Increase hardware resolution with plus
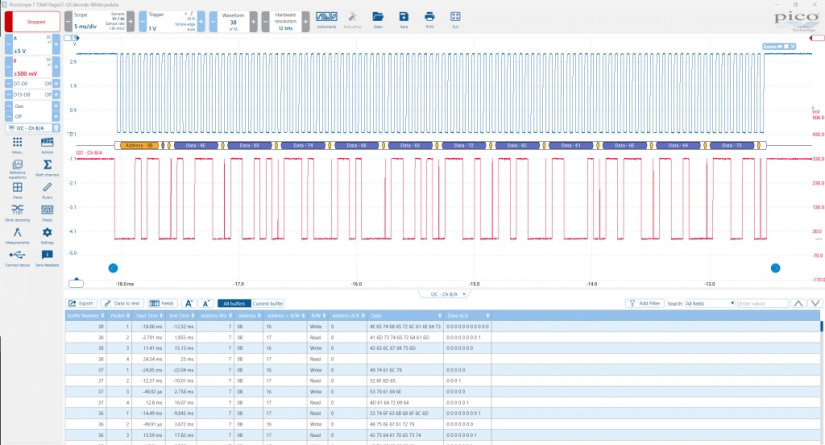The height and width of the screenshot is (445, 825). click(x=305, y=22)
